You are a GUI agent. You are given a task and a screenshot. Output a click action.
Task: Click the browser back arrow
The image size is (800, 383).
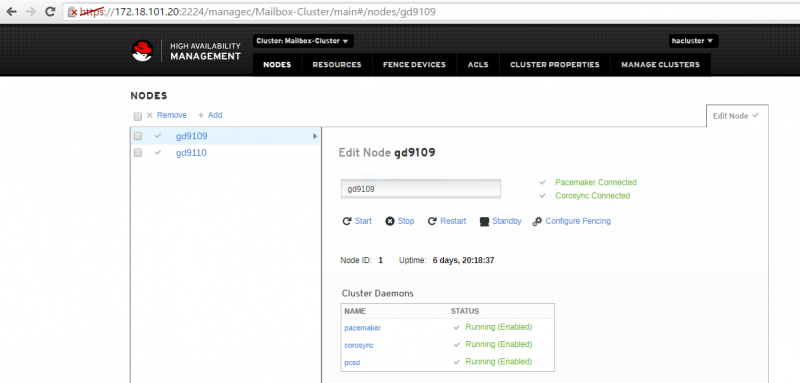tap(11, 11)
